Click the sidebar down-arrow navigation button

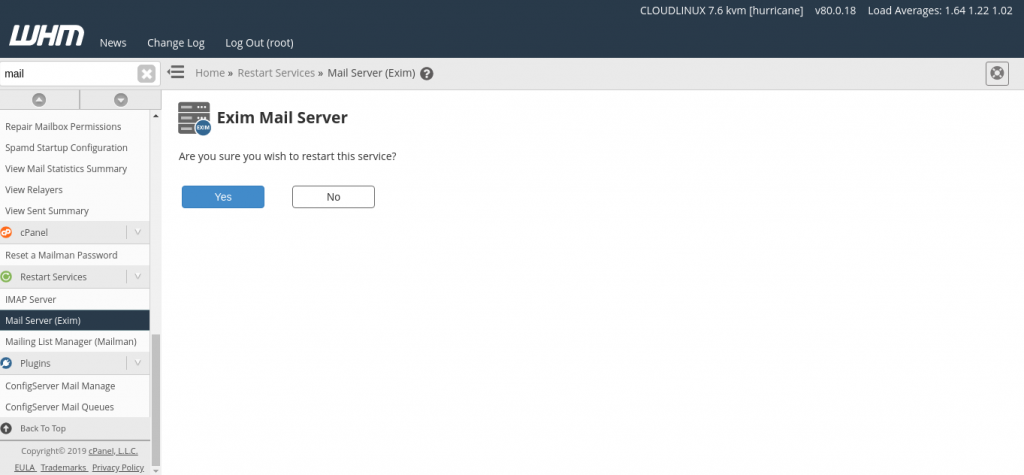pyautogui.click(x=121, y=100)
